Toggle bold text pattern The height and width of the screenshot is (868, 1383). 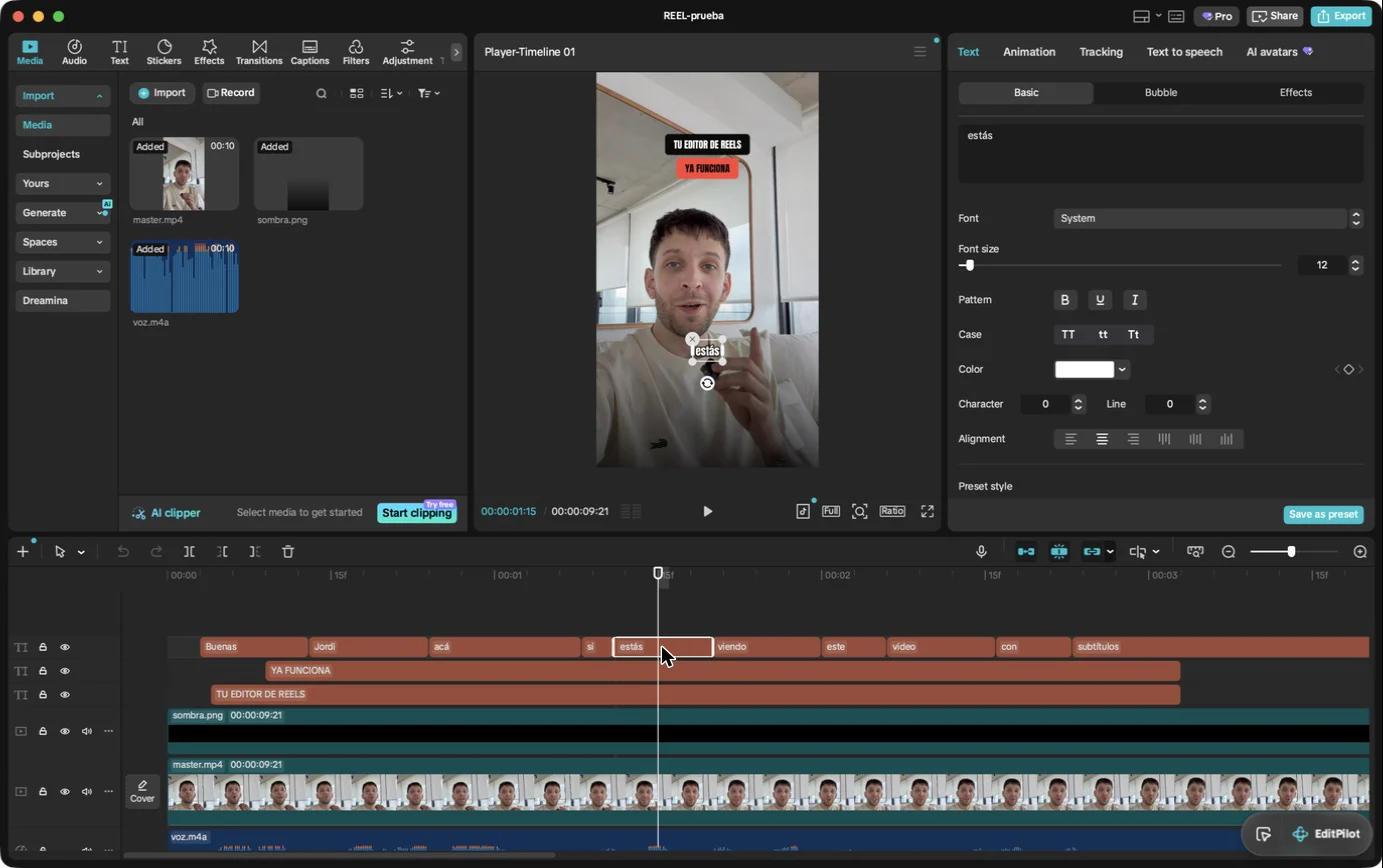pyautogui.click(x=1065, y=300)
